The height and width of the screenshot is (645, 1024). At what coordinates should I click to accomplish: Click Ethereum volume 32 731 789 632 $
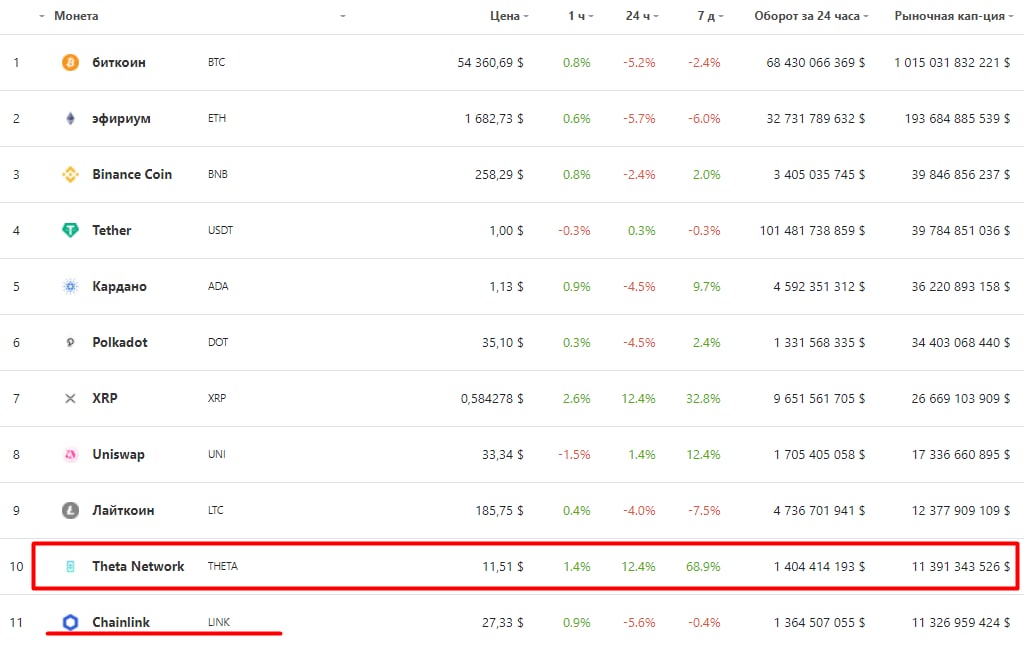click(x=816, y=119)
